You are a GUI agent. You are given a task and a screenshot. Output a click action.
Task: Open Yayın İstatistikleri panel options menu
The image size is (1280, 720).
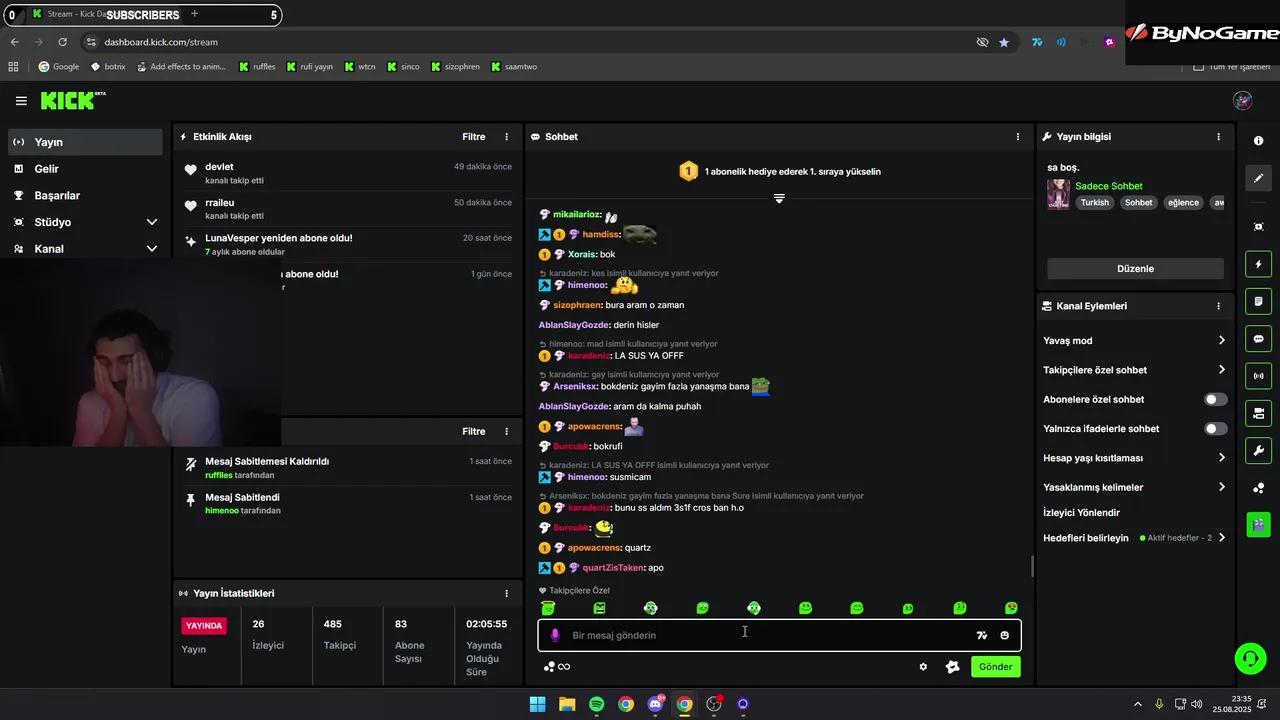[506, 593]
